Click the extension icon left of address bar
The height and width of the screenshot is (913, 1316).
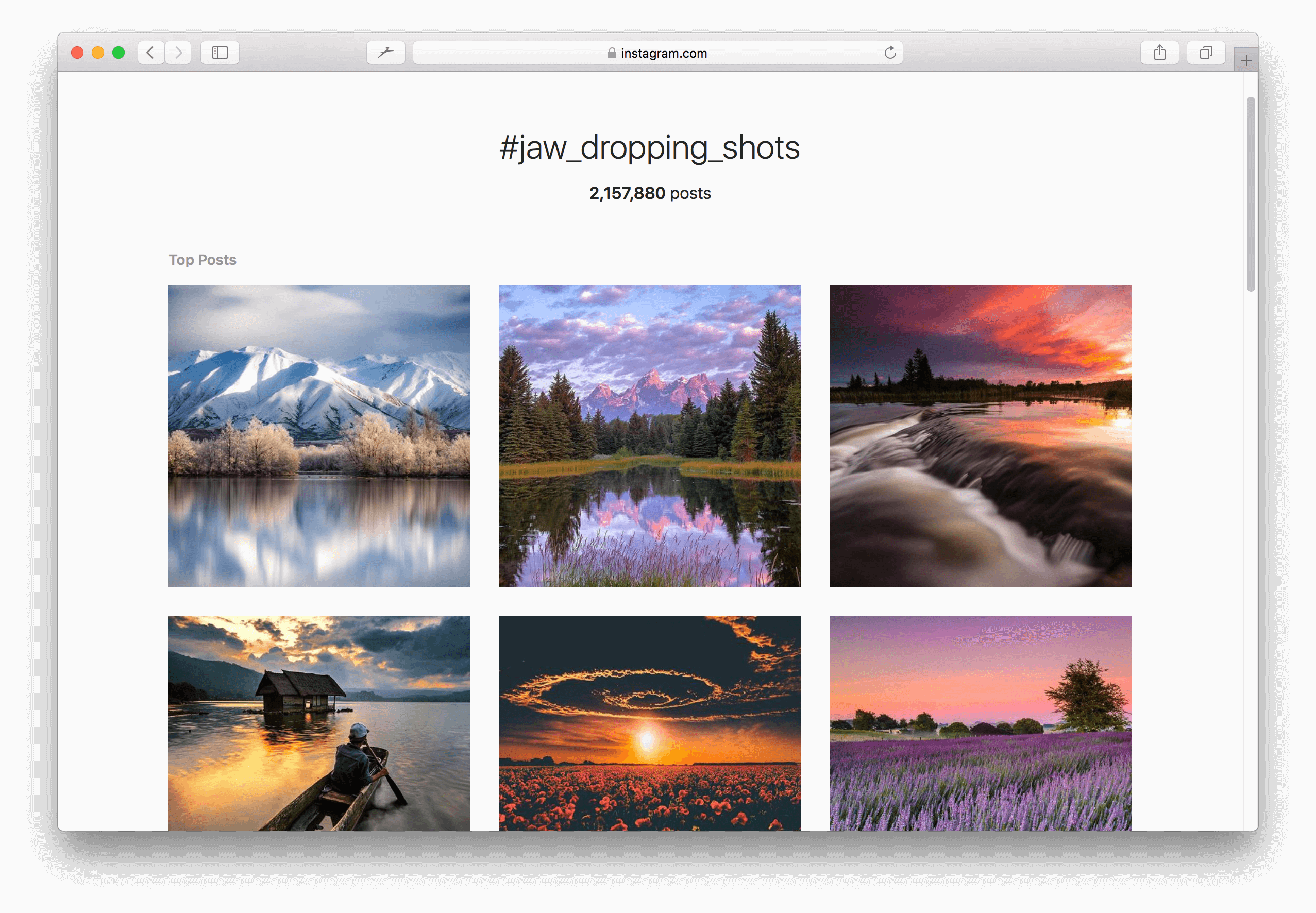click(x=385, y=53)
